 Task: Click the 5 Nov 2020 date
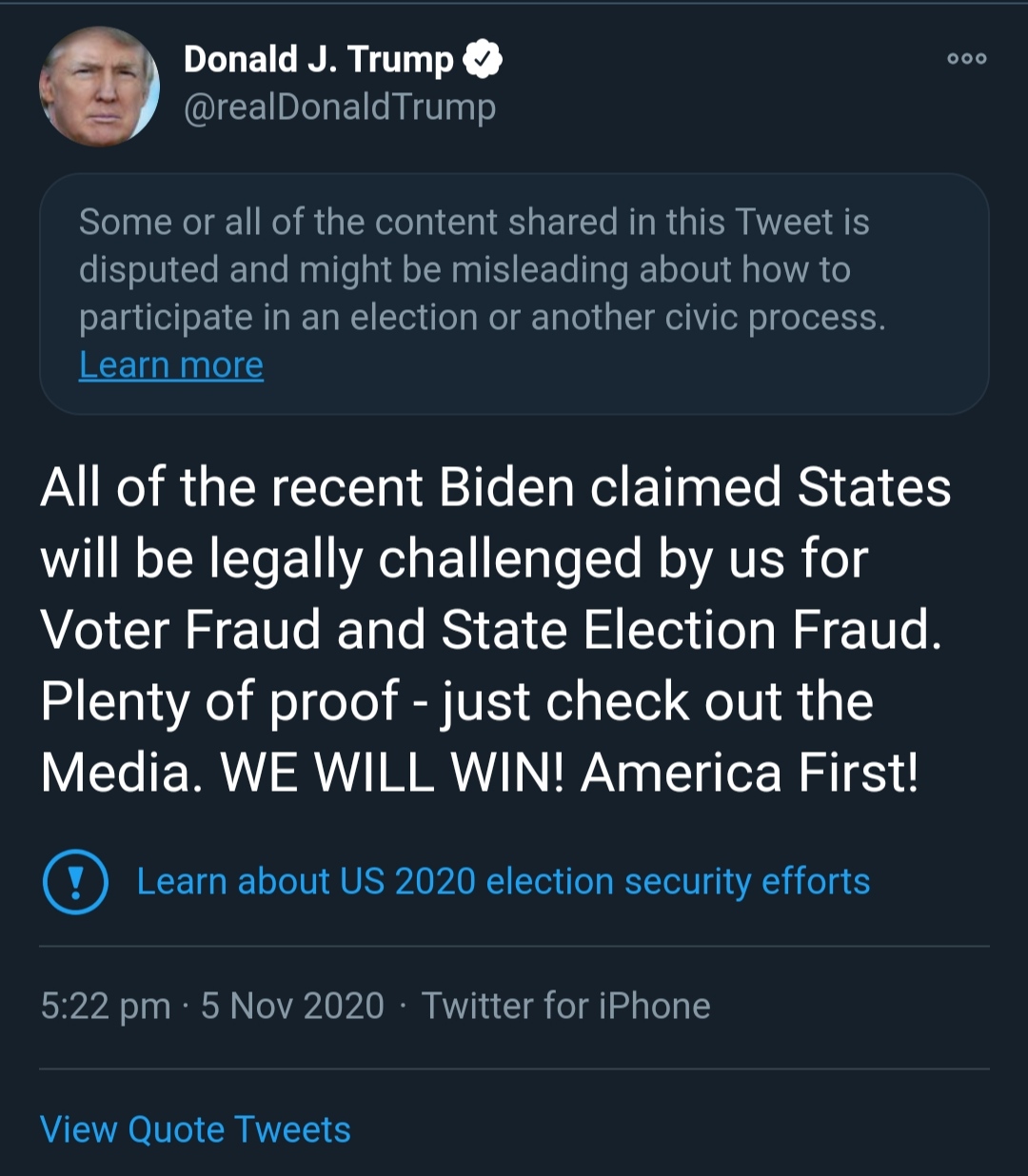(292, 1006)
